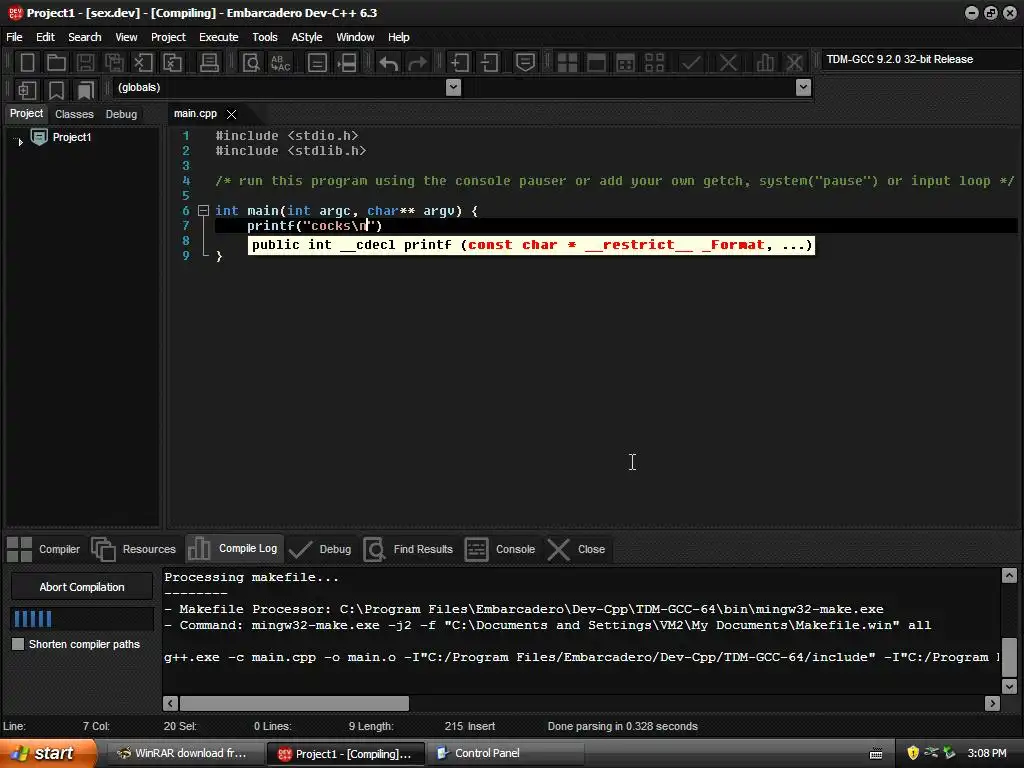Click the Run window toolbar icon

click(x=596, y=63)
